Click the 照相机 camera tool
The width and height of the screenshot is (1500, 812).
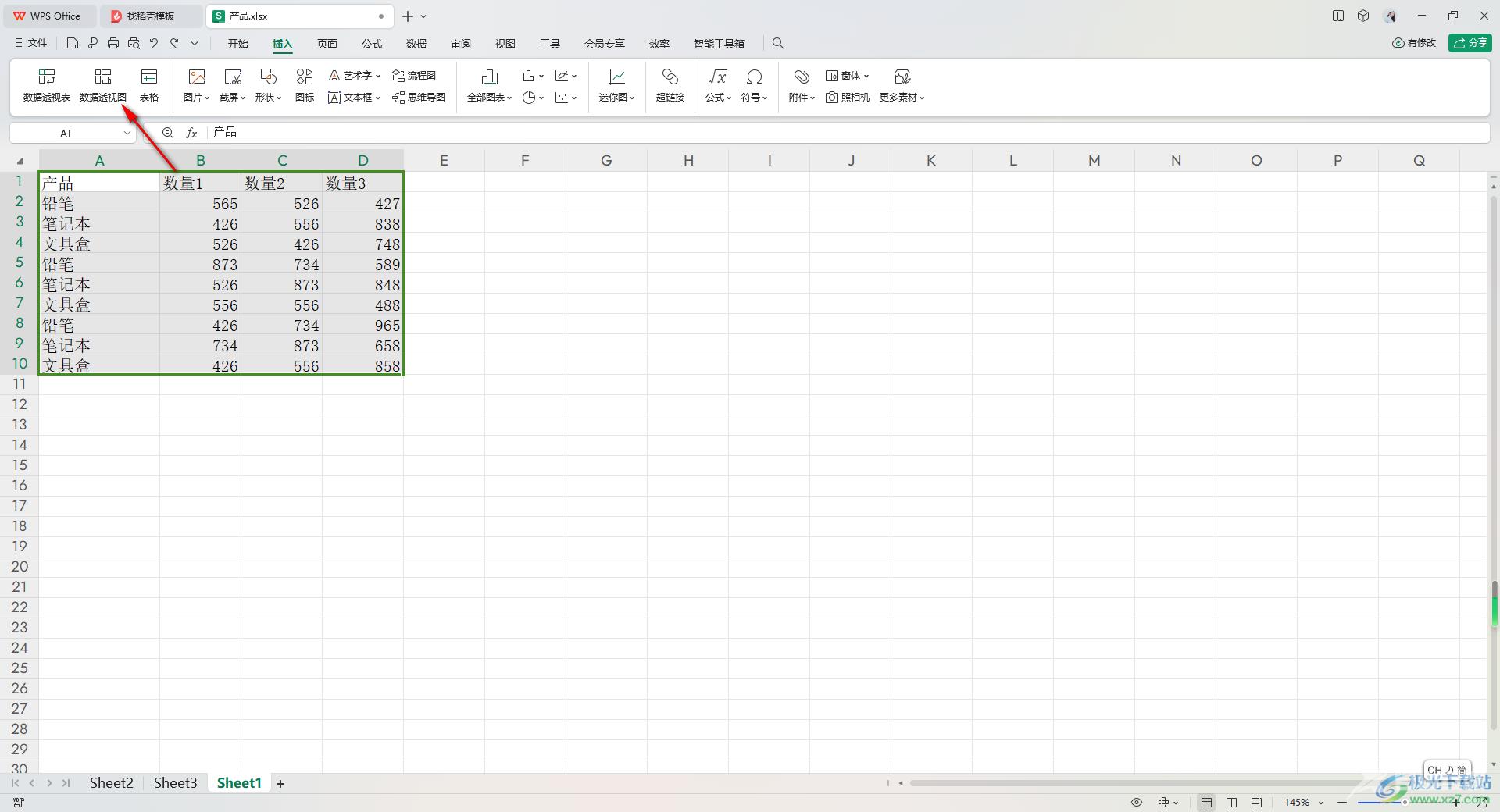[848, 98]
